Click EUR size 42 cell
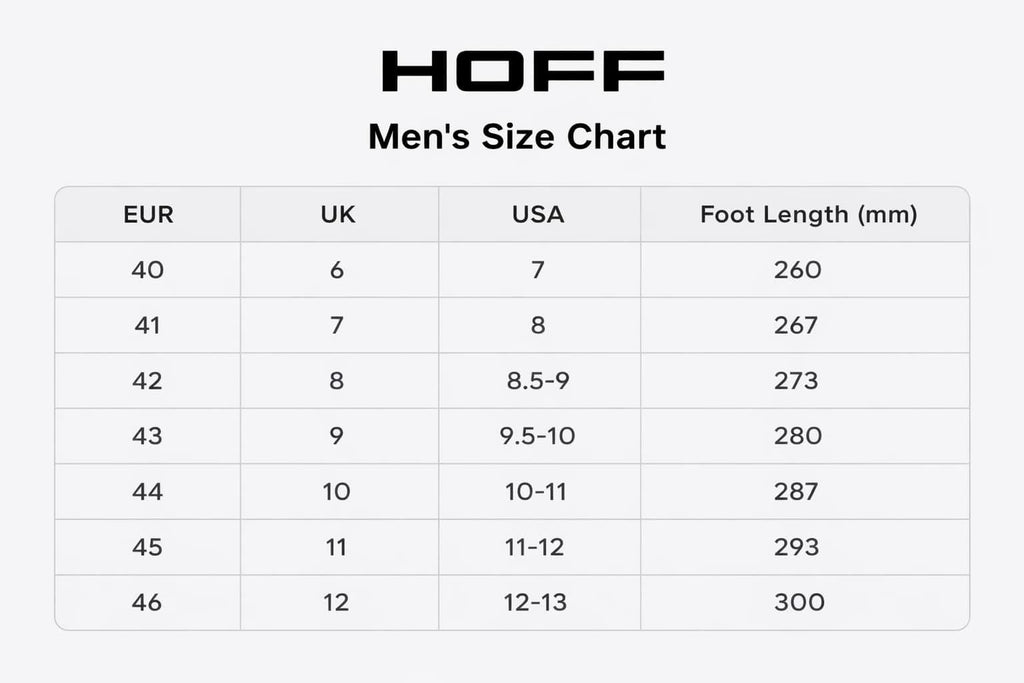Viewport: 1024px width, 683px height. coord(147,380)
